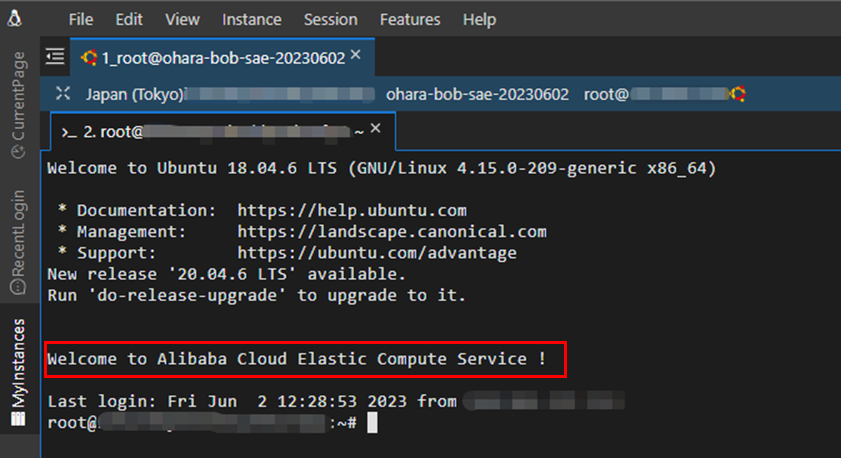Open the Edit menu
The height and width of the screenshot is (458, 841).
(x=129, y=19)
